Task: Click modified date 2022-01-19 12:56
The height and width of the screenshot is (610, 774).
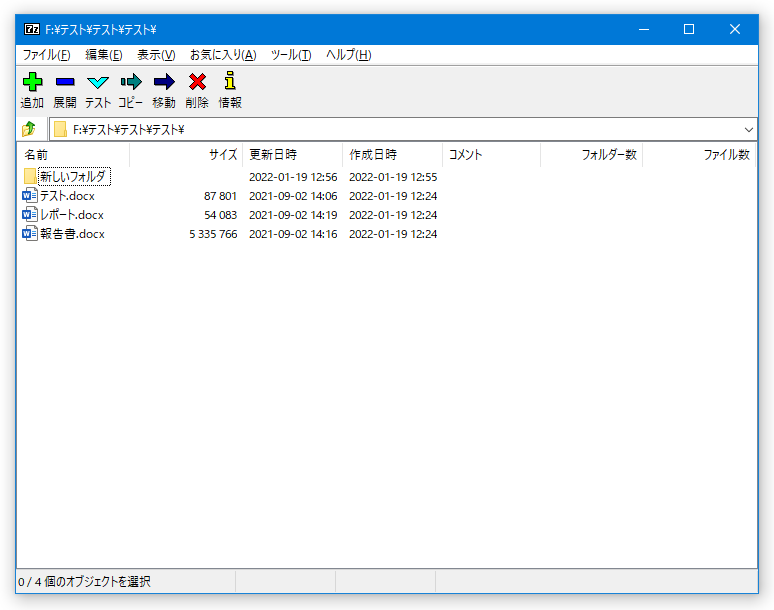Action: (x=293, y=177)
